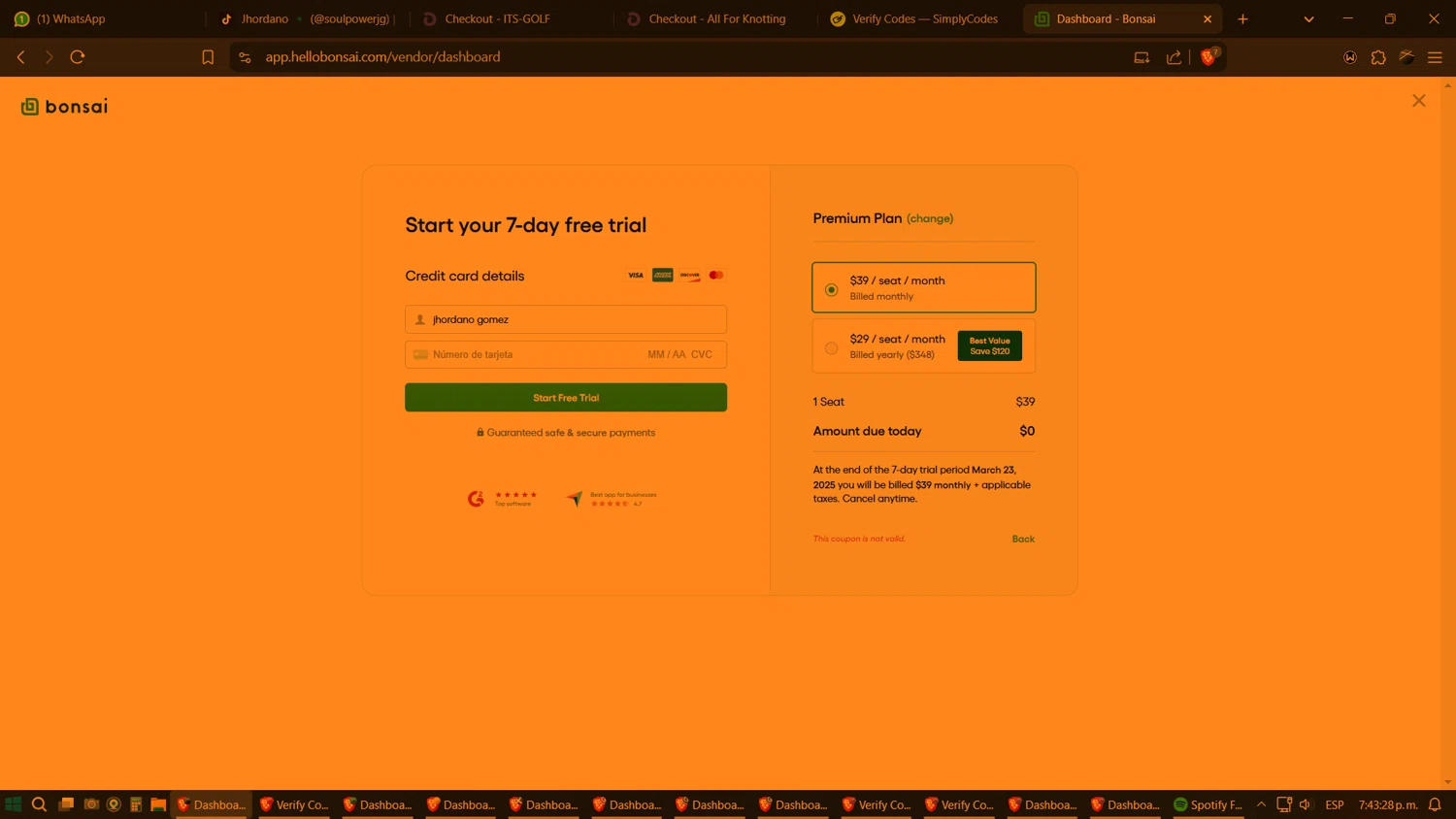This screenshot has width=1456, height=819.
Task: Open the Spotify taskbar window
Action: 1208,804
